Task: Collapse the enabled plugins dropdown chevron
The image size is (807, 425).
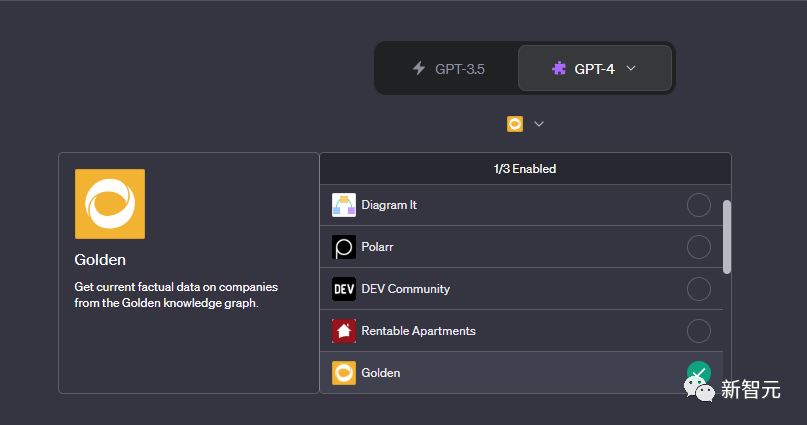Action: pos(539,124)
